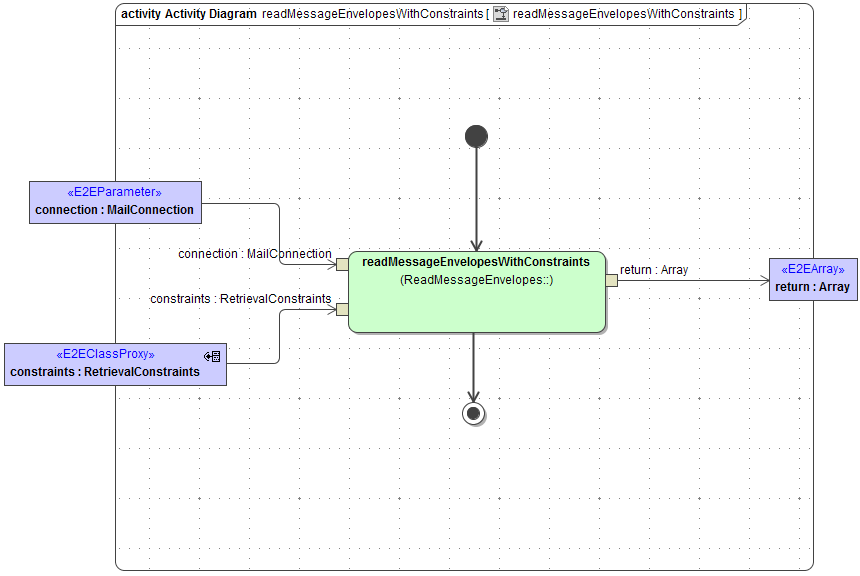Select the activity final node
The width and height of the screenshot is (860, 576).
click(473, 412)
